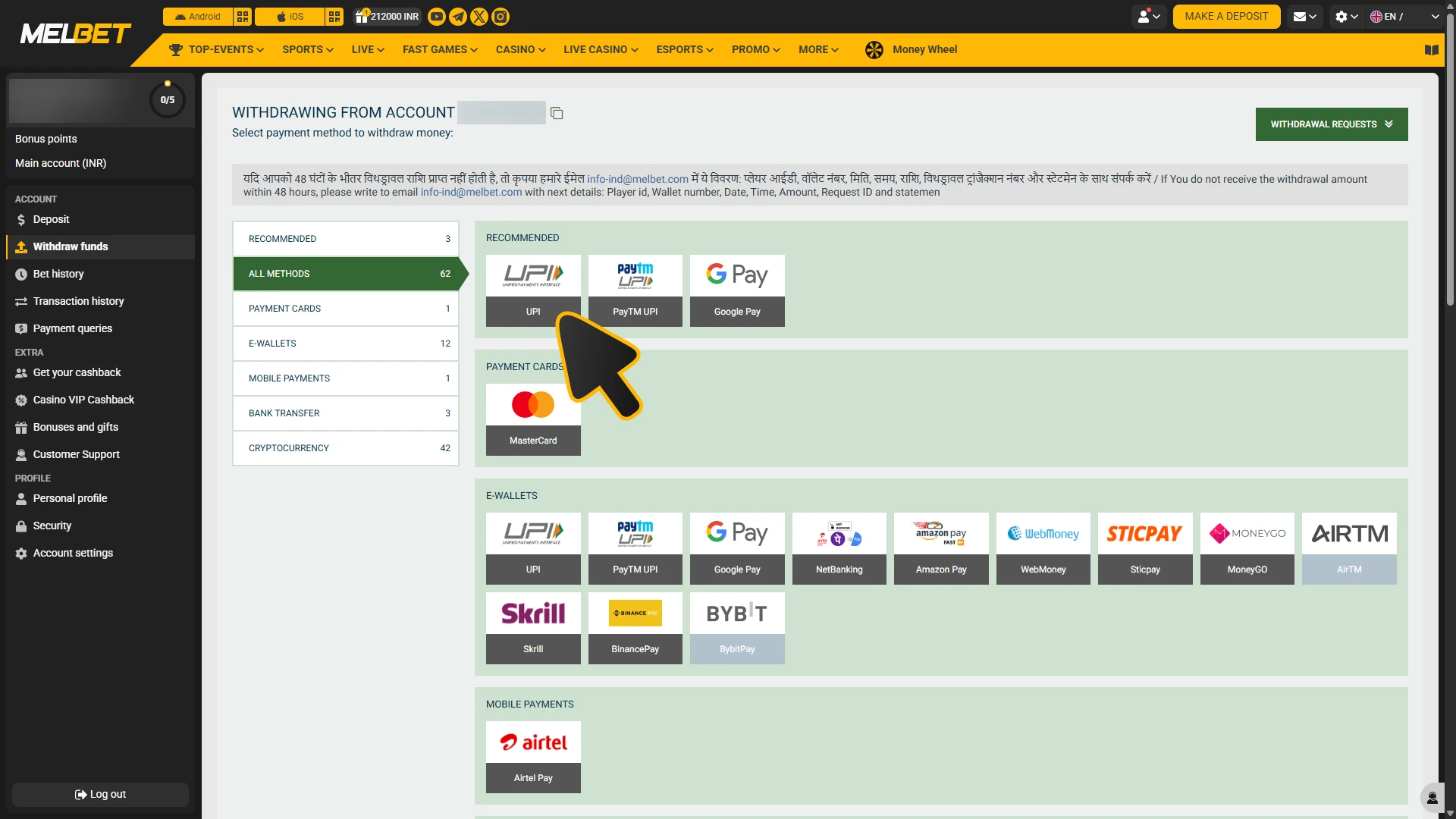Viewport: 1456px width, 819px height.
Task: Open the book icon at navigation bar end
Action: coord(1432,50)
